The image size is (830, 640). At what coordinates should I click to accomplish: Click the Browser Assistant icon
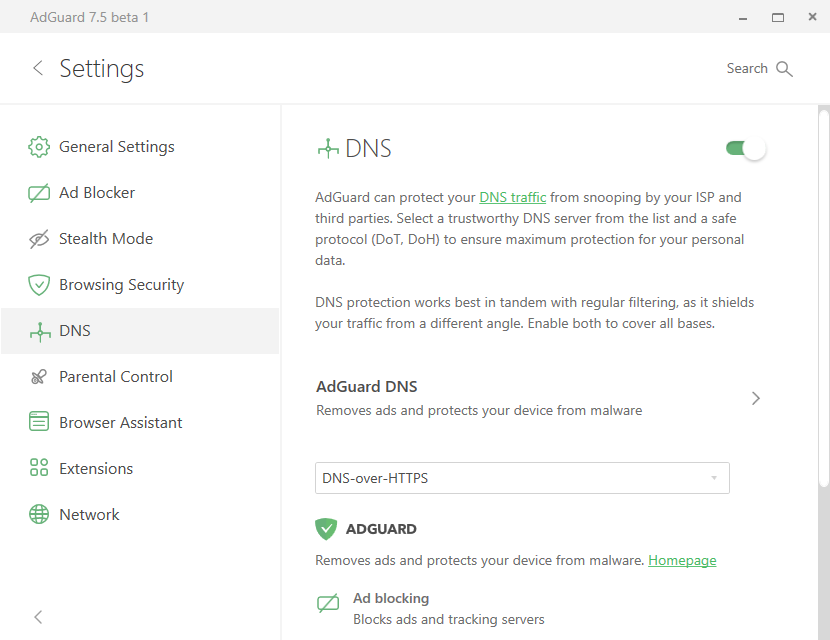click(39, 423)
